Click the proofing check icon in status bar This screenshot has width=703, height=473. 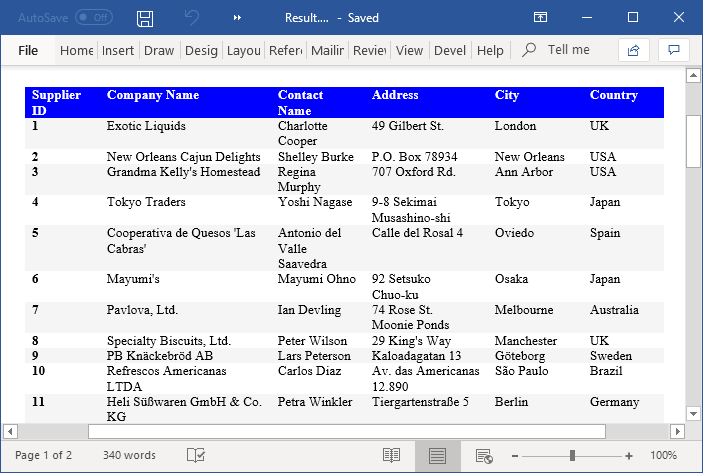[196, 455]
